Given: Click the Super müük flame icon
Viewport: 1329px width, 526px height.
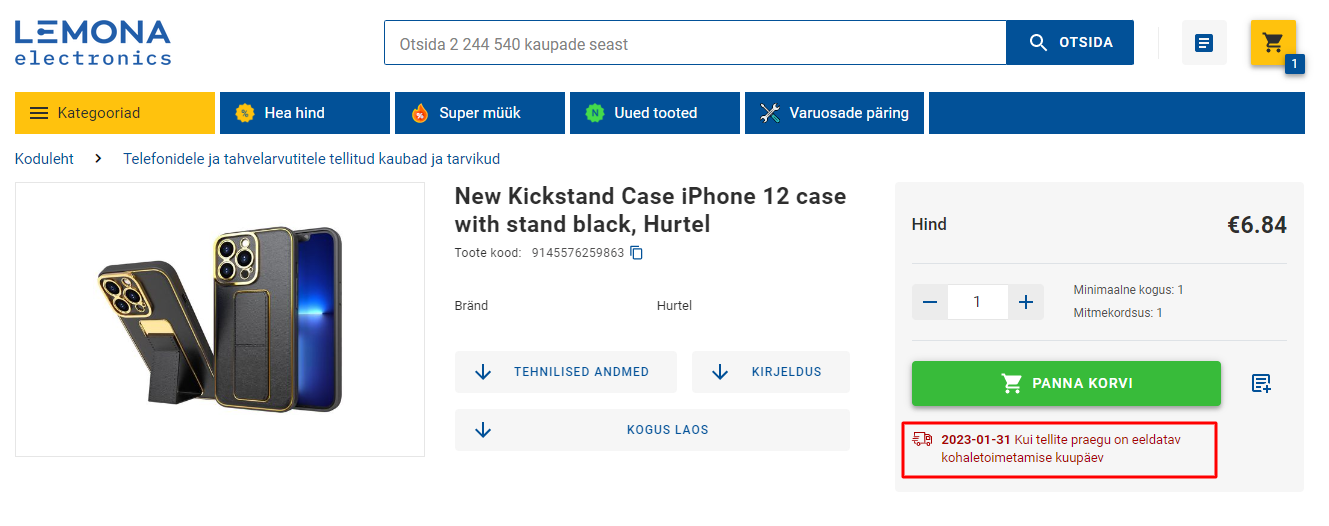Looking at the screenshot, I should click(419, 113).
